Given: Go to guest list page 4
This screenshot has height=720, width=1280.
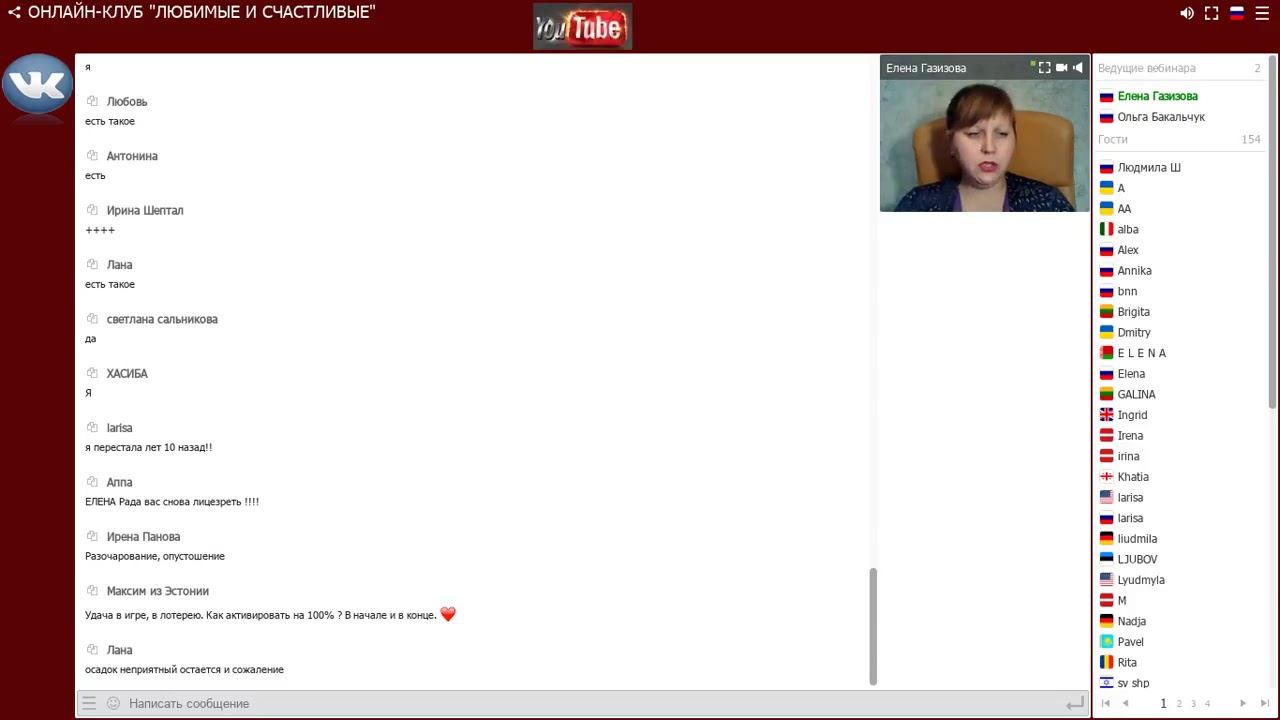Looking at the screenshot, I should [1207, 704].
